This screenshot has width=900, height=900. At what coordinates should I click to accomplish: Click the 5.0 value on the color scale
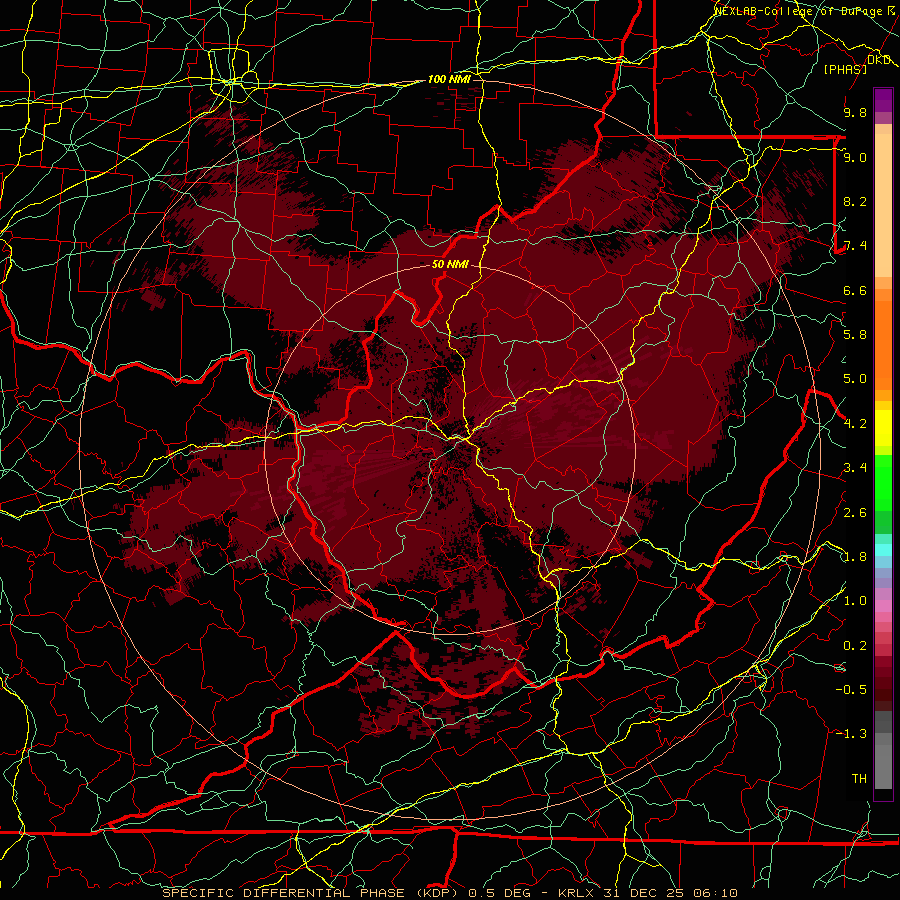(855, 379)
